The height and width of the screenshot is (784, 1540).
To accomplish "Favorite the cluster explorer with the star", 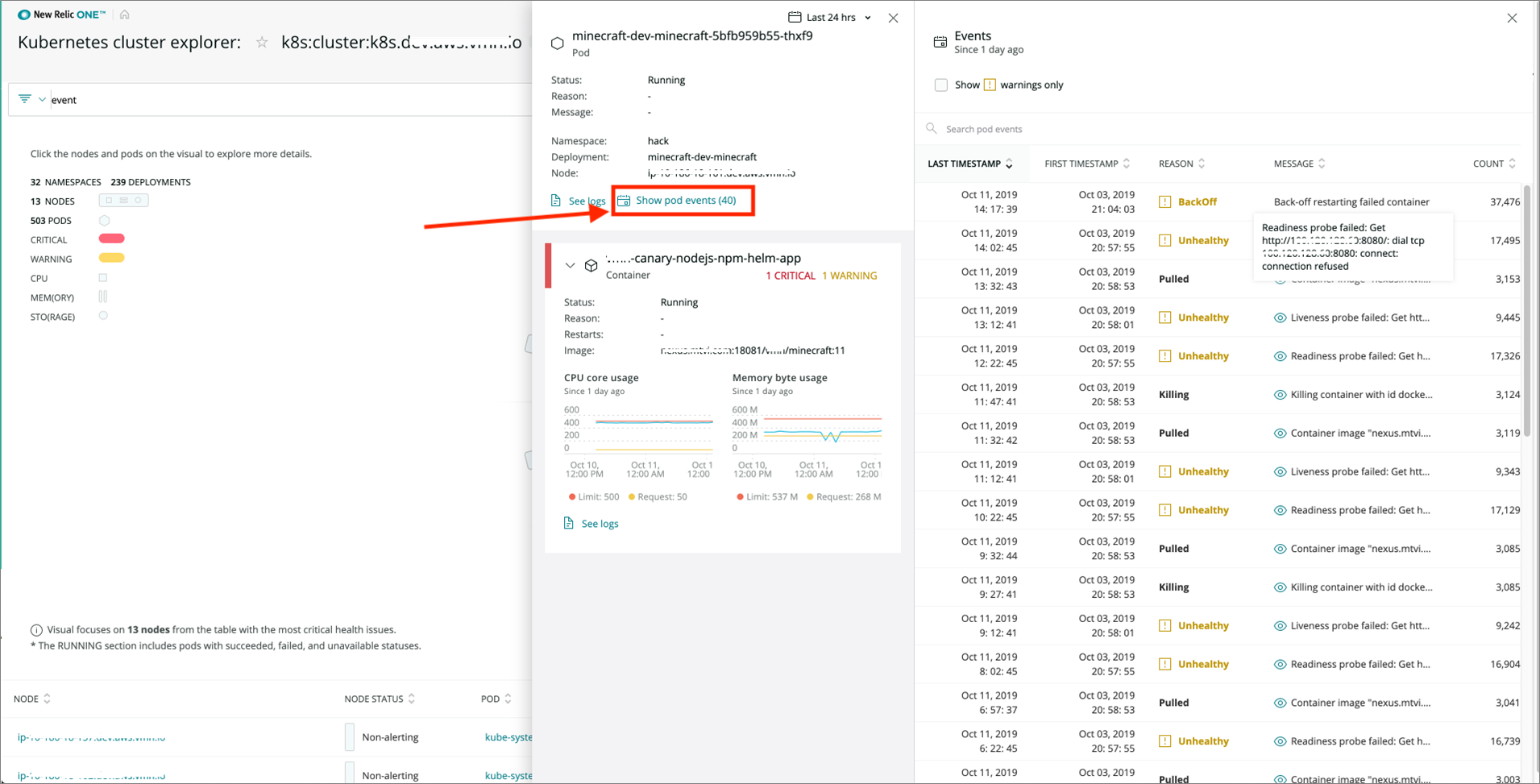I will (x=262, y=43).
